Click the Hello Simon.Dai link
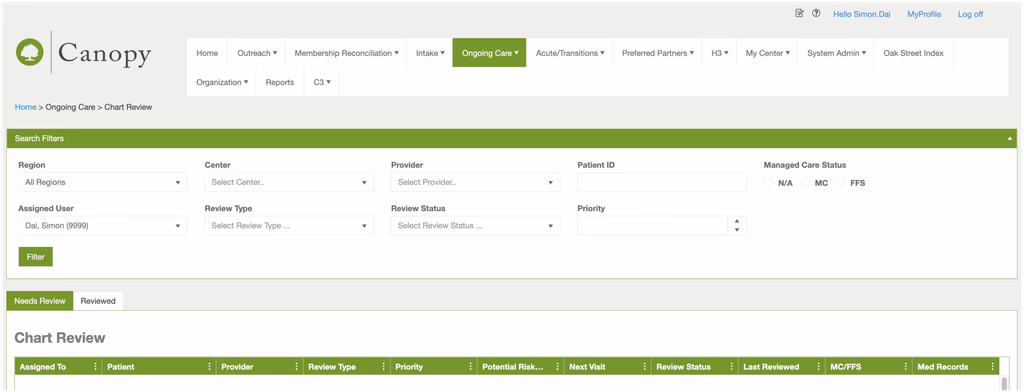The image size is (1024, 392). pyautogui.click(x=861, y=14)
